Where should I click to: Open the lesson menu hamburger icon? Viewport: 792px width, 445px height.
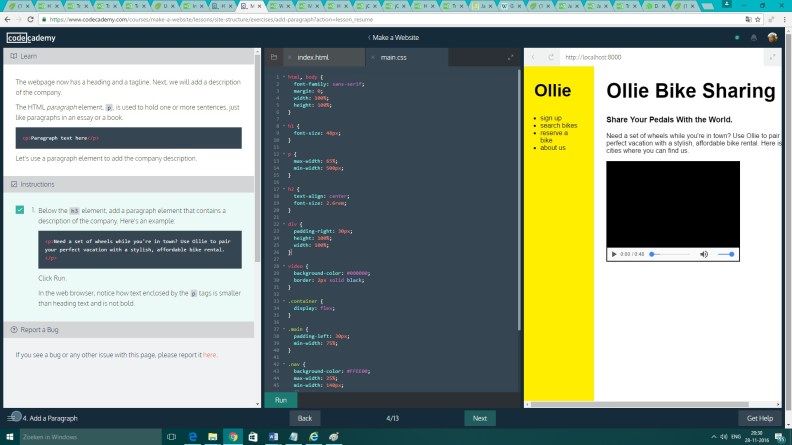tap(12, 418)
